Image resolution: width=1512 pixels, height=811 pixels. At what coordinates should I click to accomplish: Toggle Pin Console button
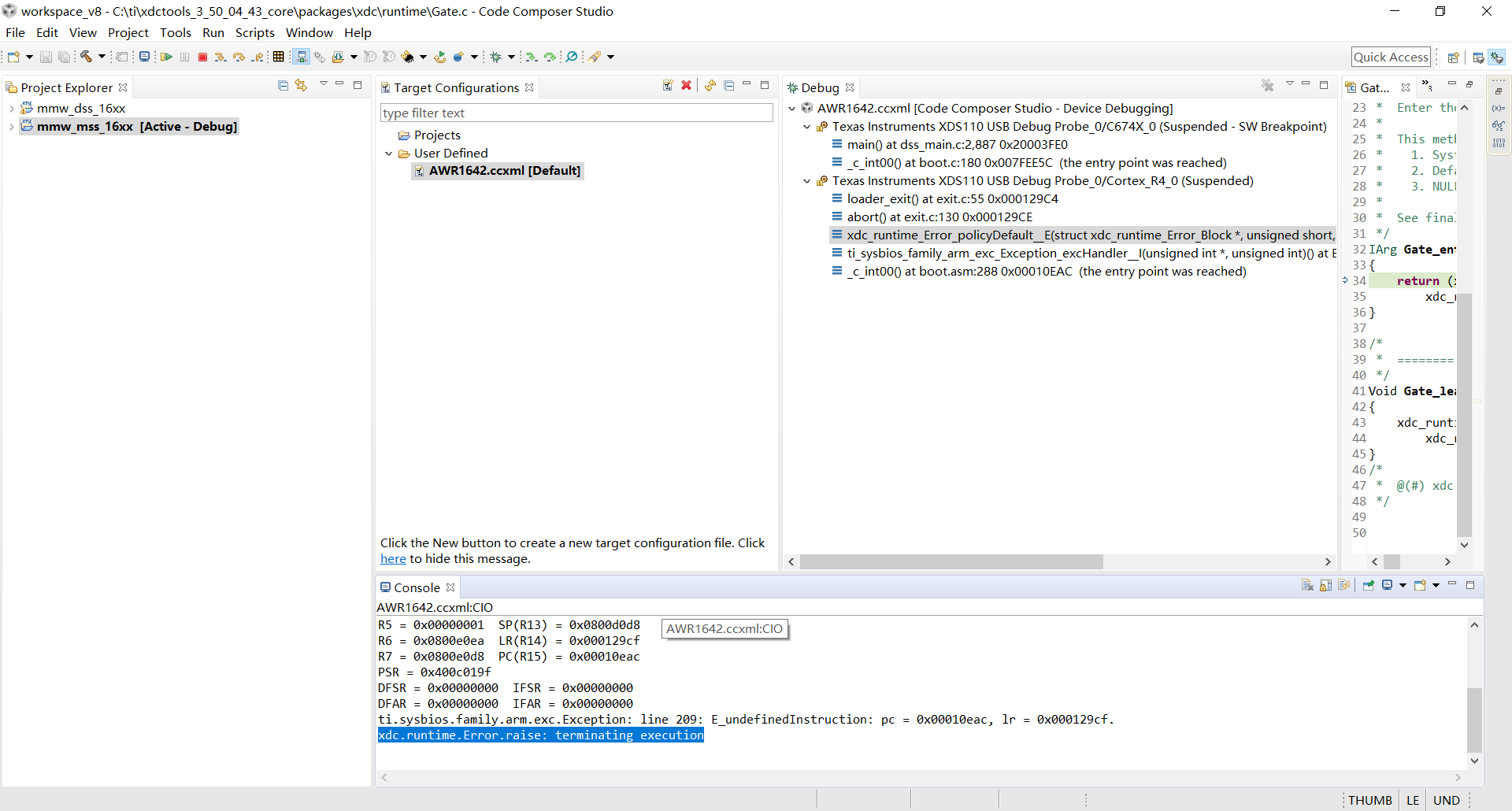[x=1369, y=585]
